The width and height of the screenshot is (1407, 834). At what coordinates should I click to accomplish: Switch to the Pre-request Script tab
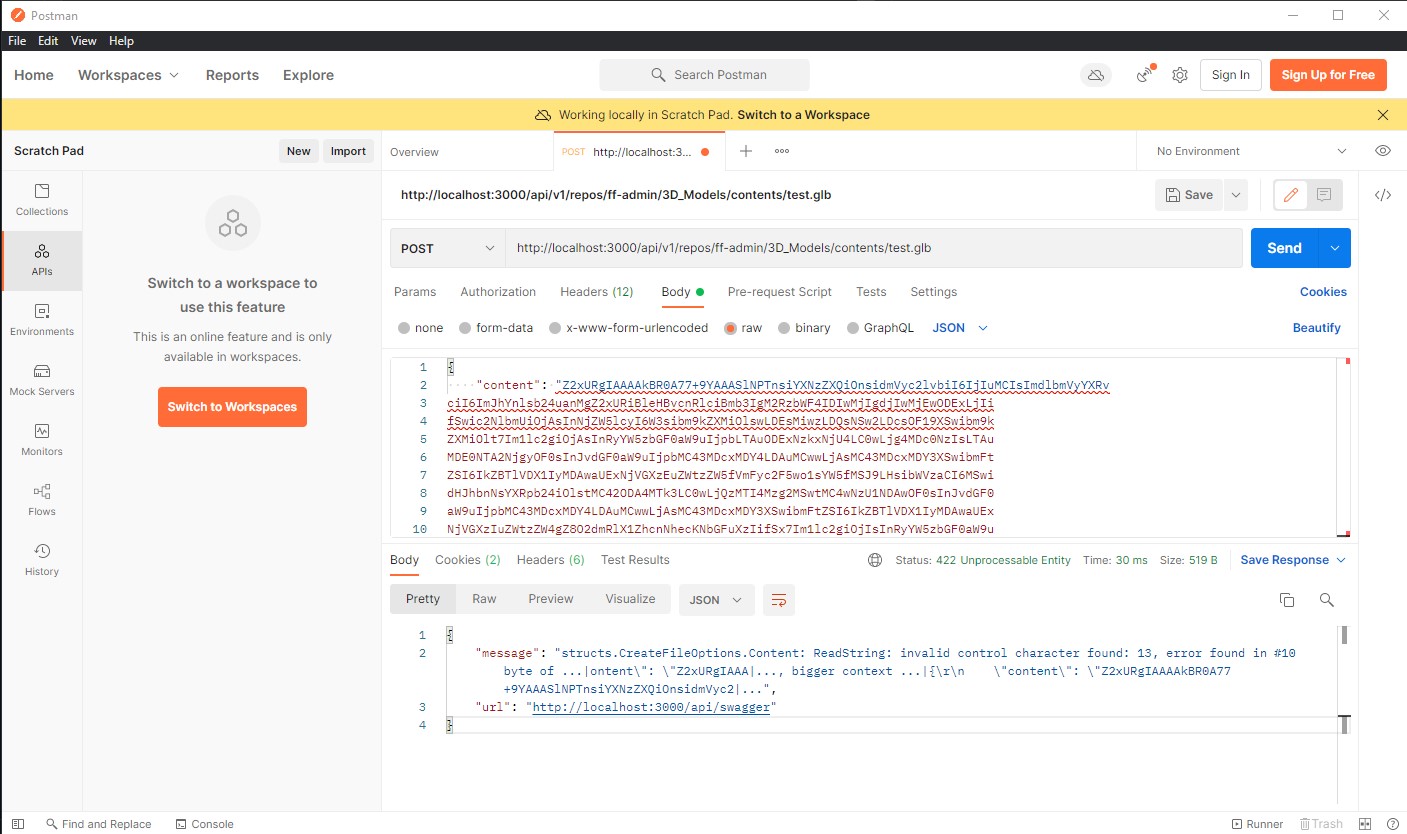(x=779, y=292)
